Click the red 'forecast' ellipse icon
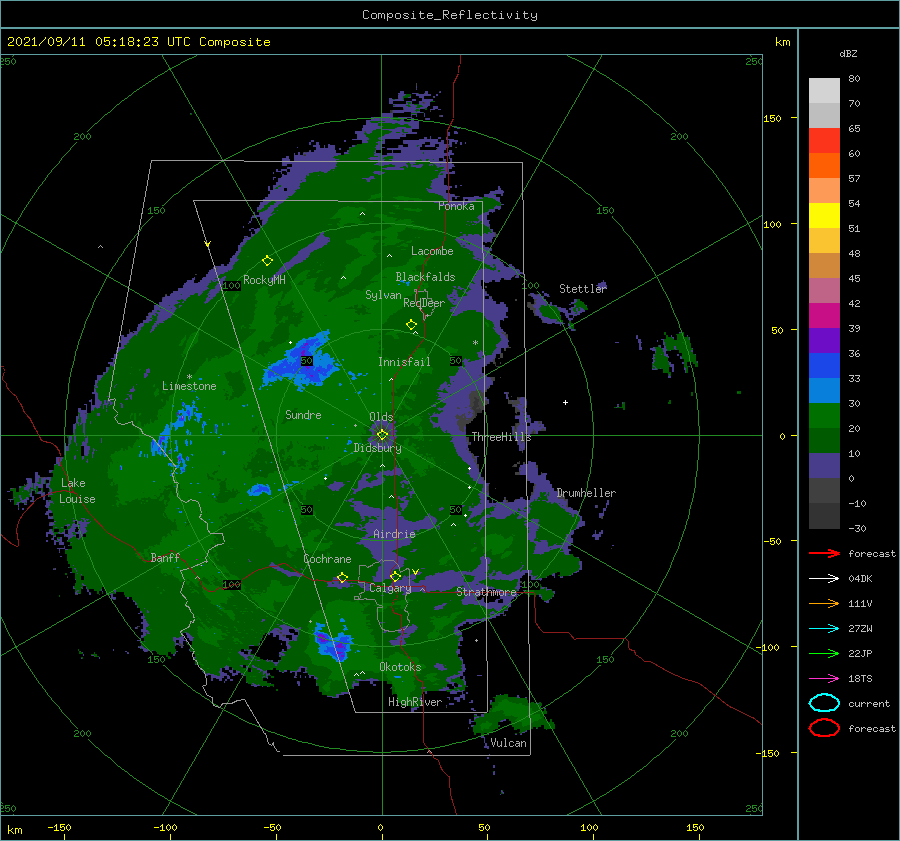This screenshot has width=900, height=841. [x=824, y=728]
